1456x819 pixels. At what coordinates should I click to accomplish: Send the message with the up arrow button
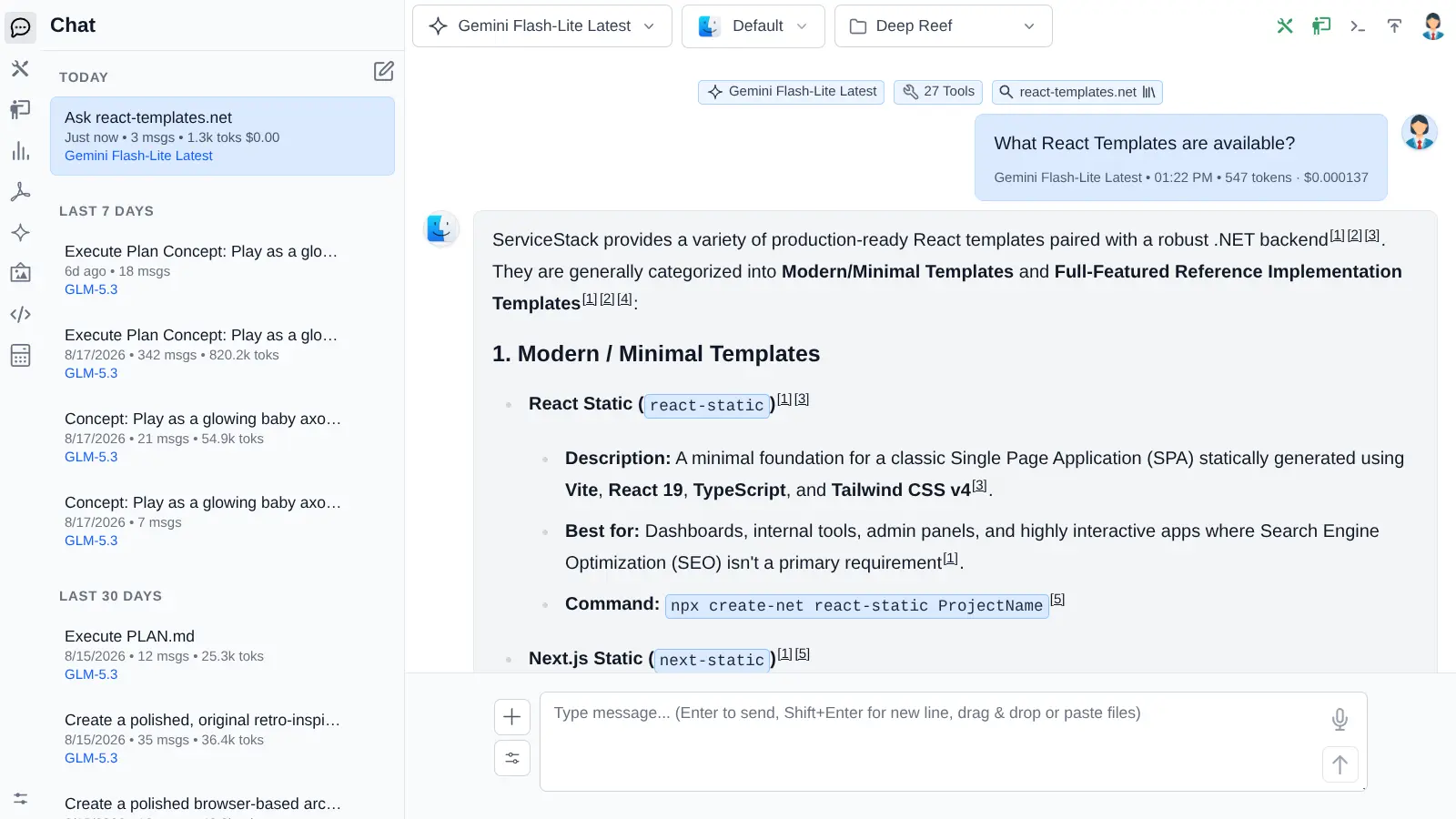(x=1340, y=764)
